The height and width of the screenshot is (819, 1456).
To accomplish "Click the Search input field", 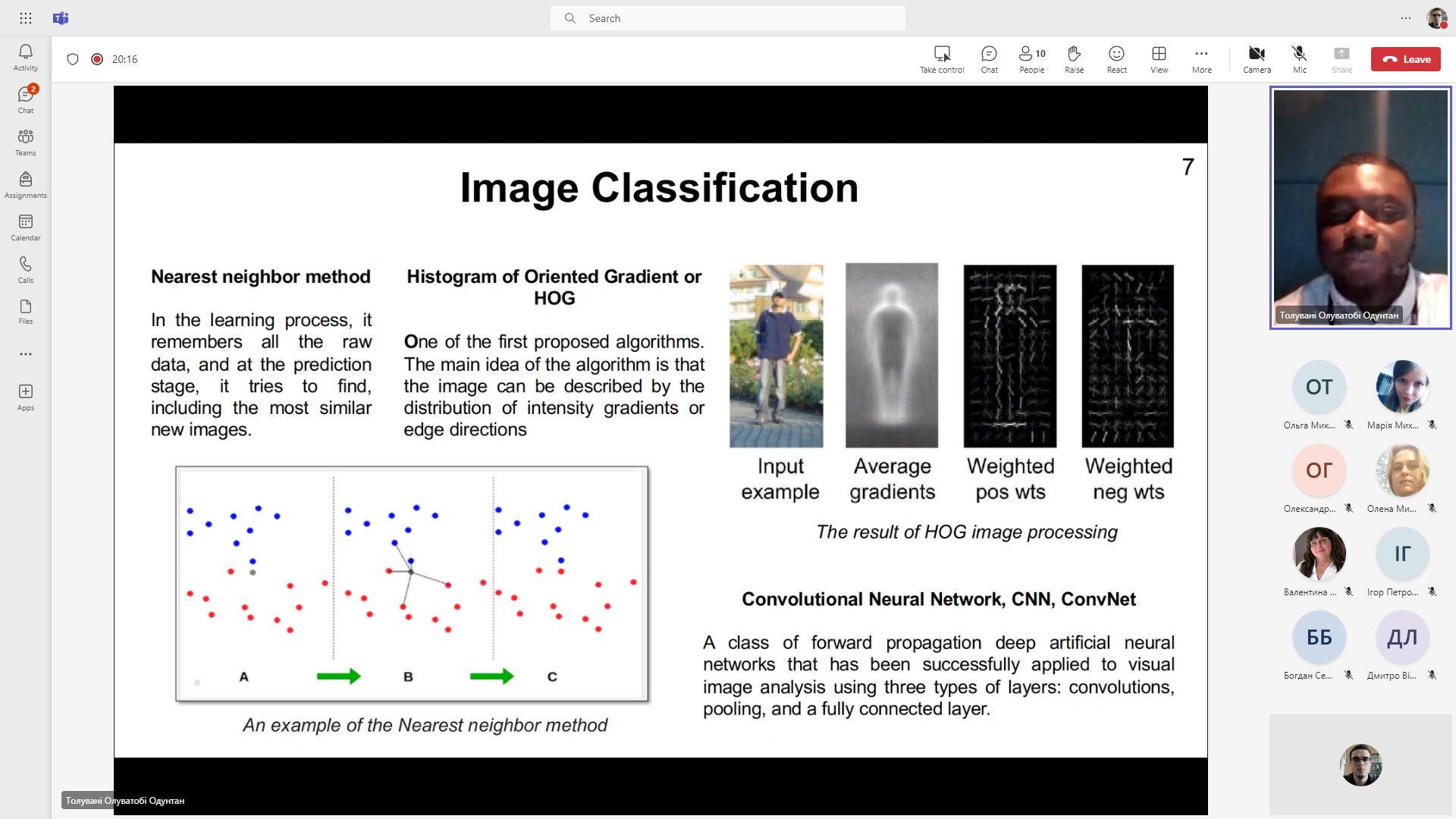I will pos(728,18).
